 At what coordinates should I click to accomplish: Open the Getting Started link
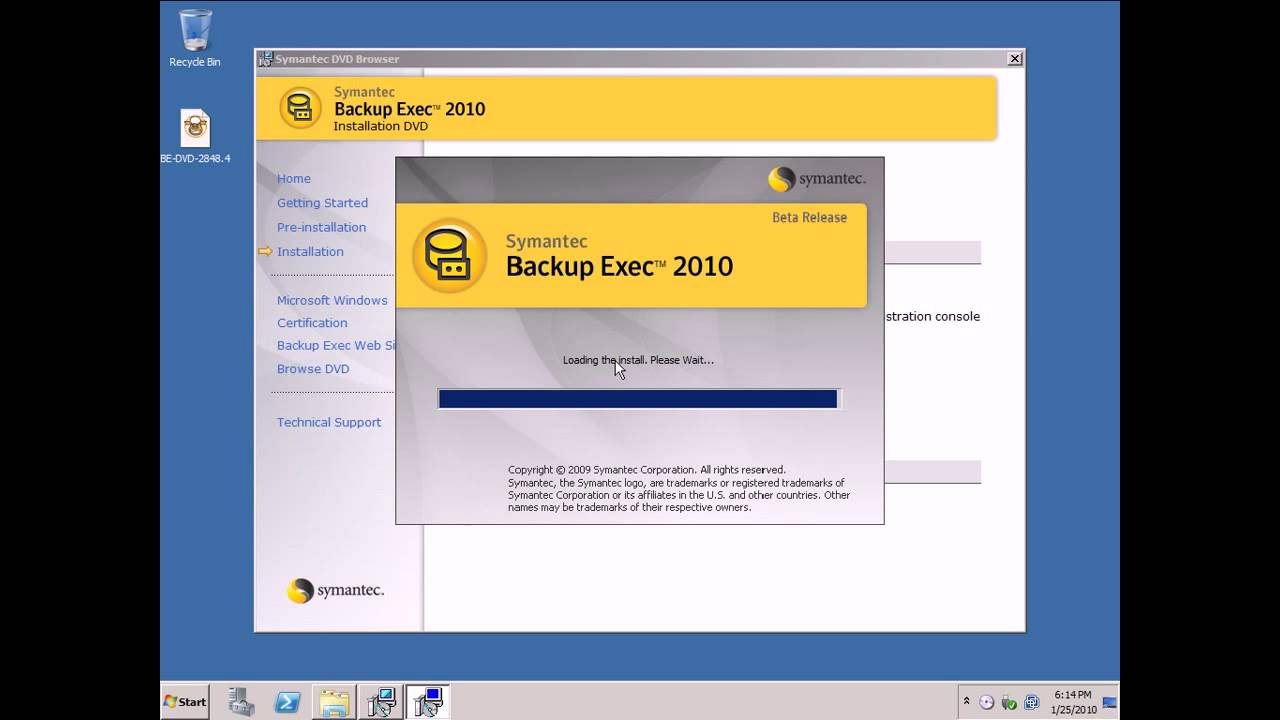[322, 203]
